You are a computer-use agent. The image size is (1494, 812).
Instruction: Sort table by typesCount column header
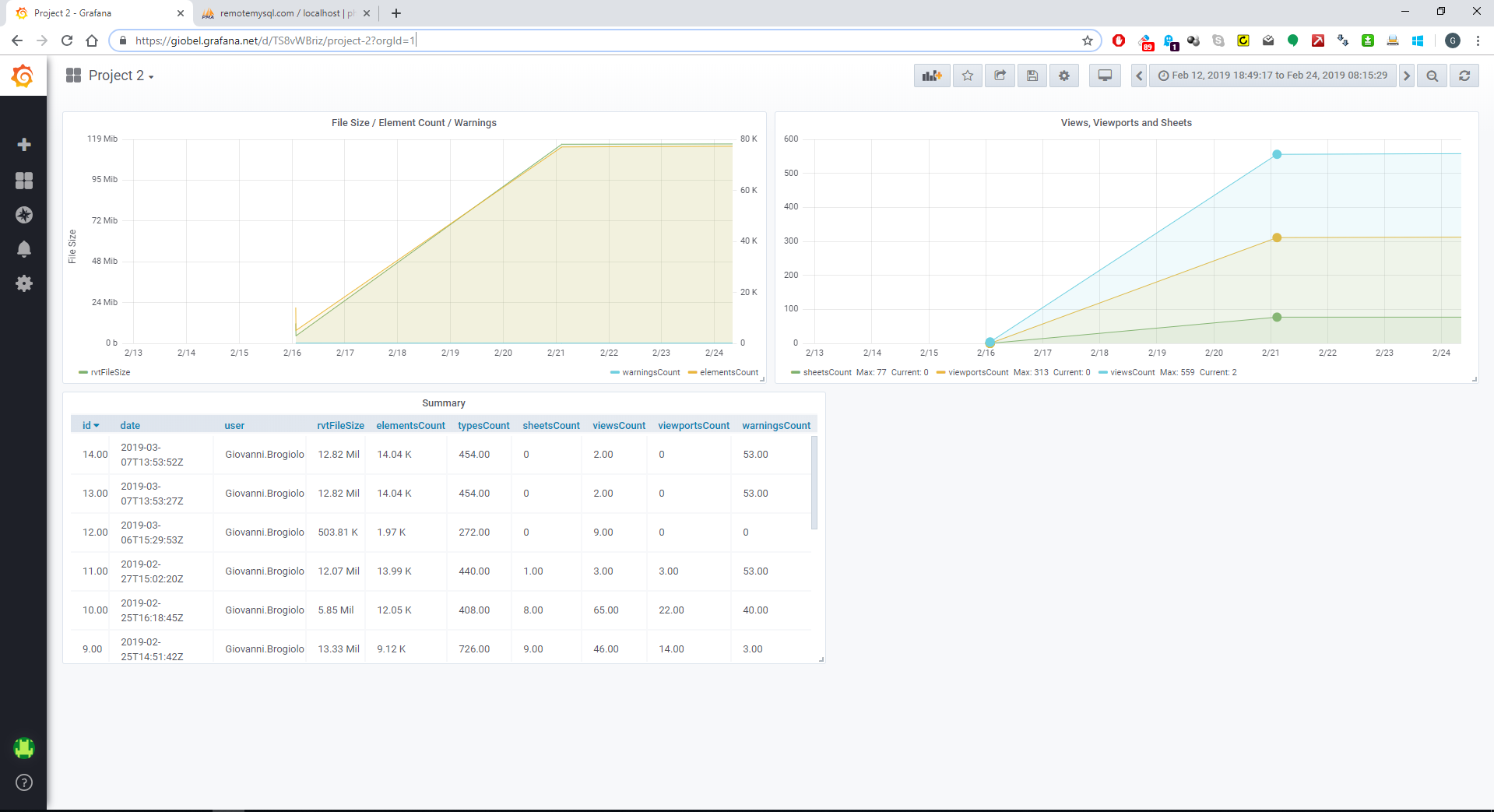pyautogui.click(x=483, y=426)
